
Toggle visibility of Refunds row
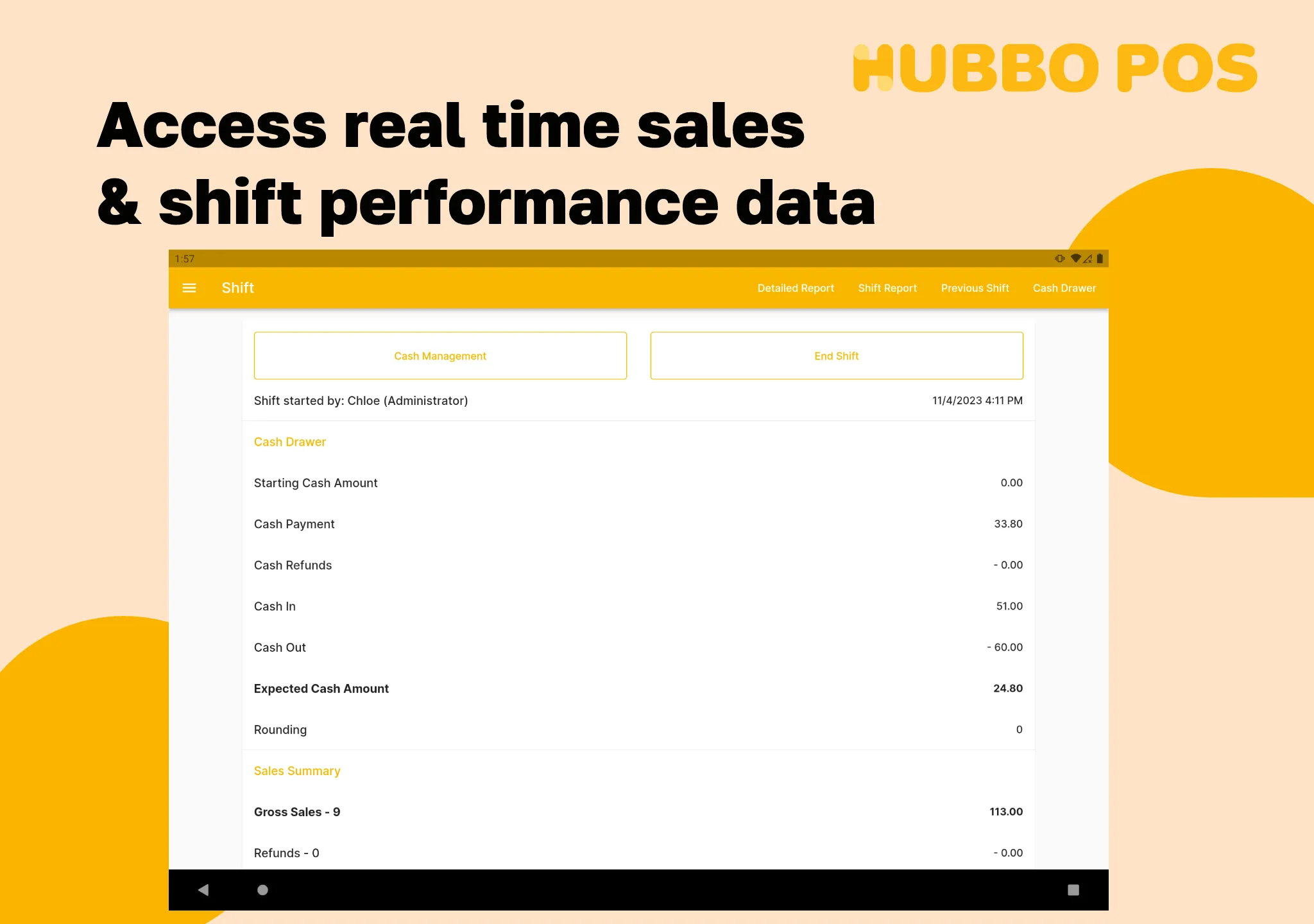coord(637,853)
